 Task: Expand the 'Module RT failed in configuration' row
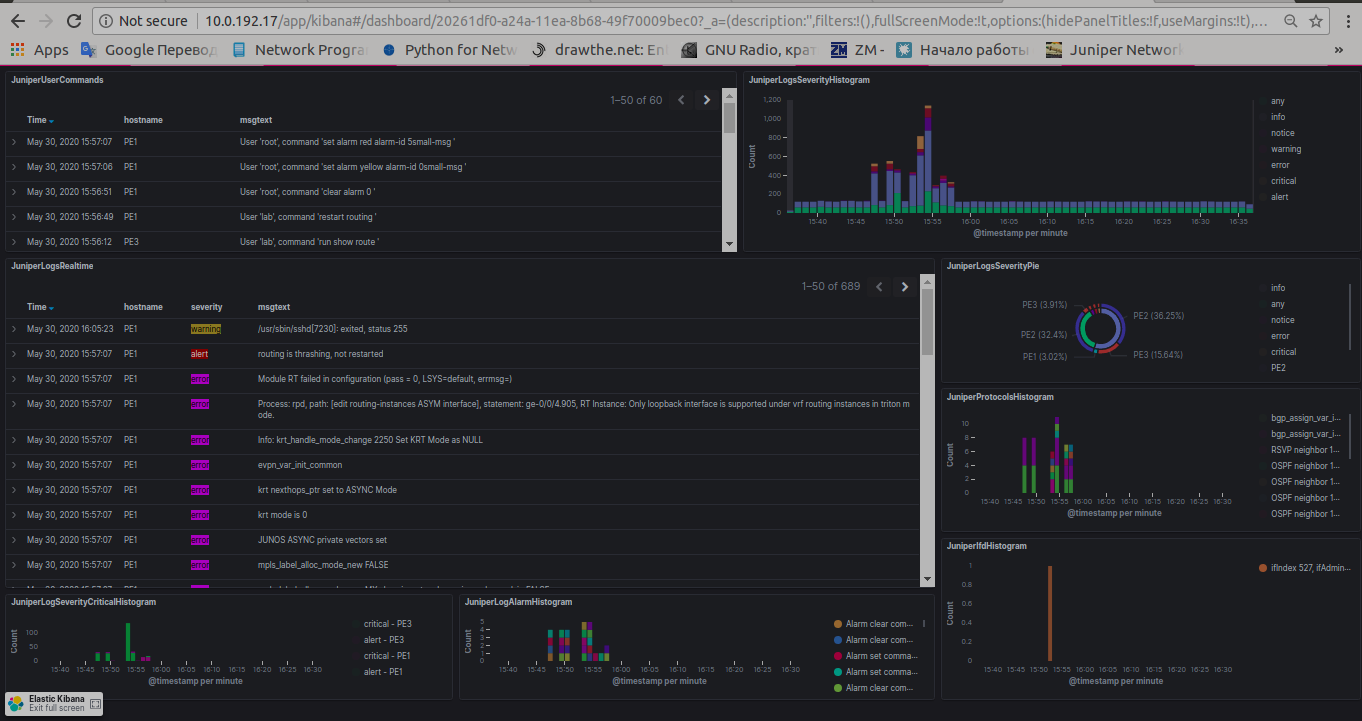[x=14, y=379]
